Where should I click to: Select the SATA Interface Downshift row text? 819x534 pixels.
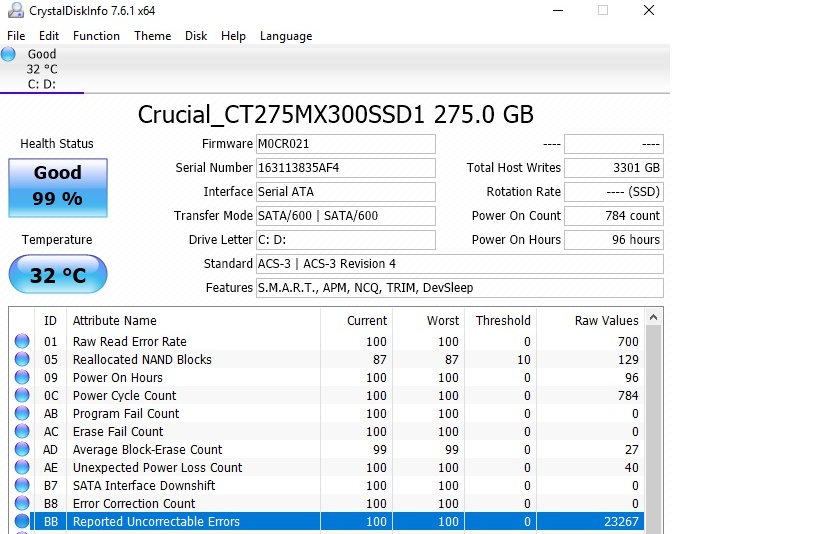click(x=144, y=485)
